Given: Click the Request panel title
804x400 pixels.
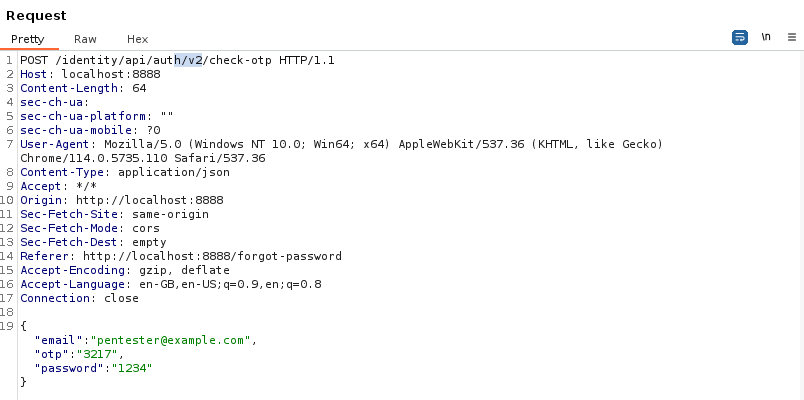Looking at the screenshot, I should [36, 15].
